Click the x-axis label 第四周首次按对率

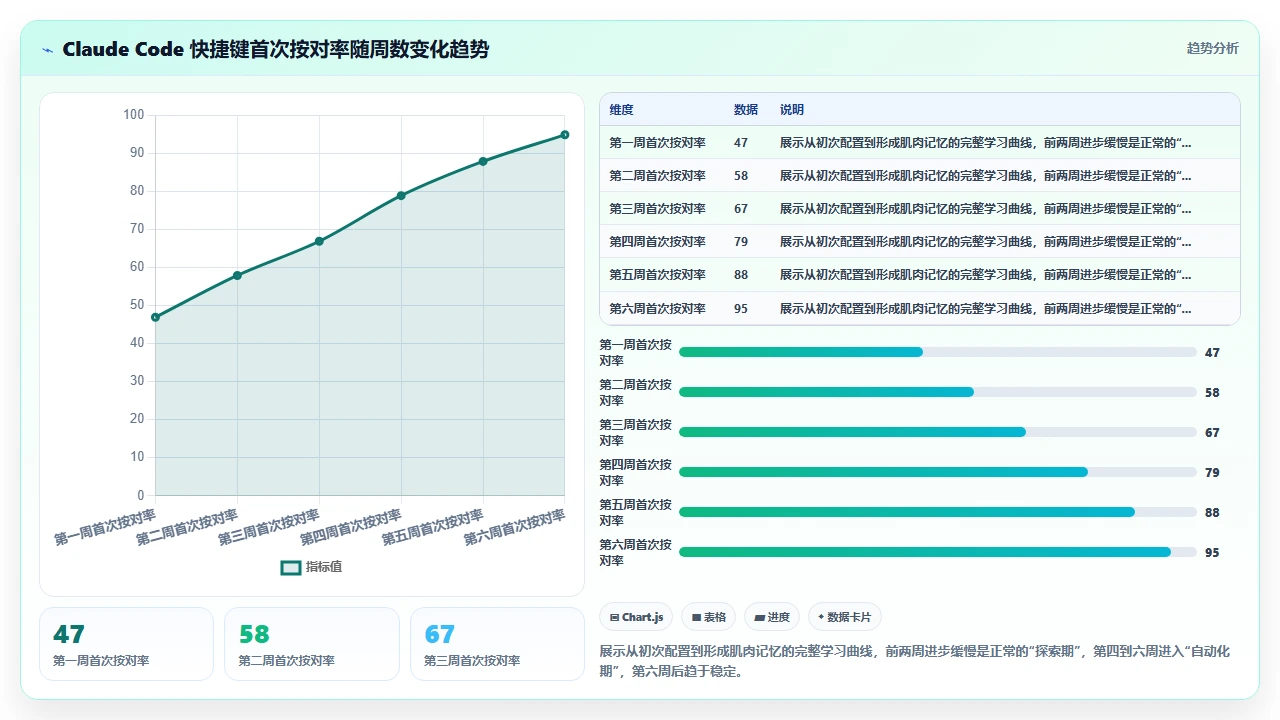click(x=352, y=527)
